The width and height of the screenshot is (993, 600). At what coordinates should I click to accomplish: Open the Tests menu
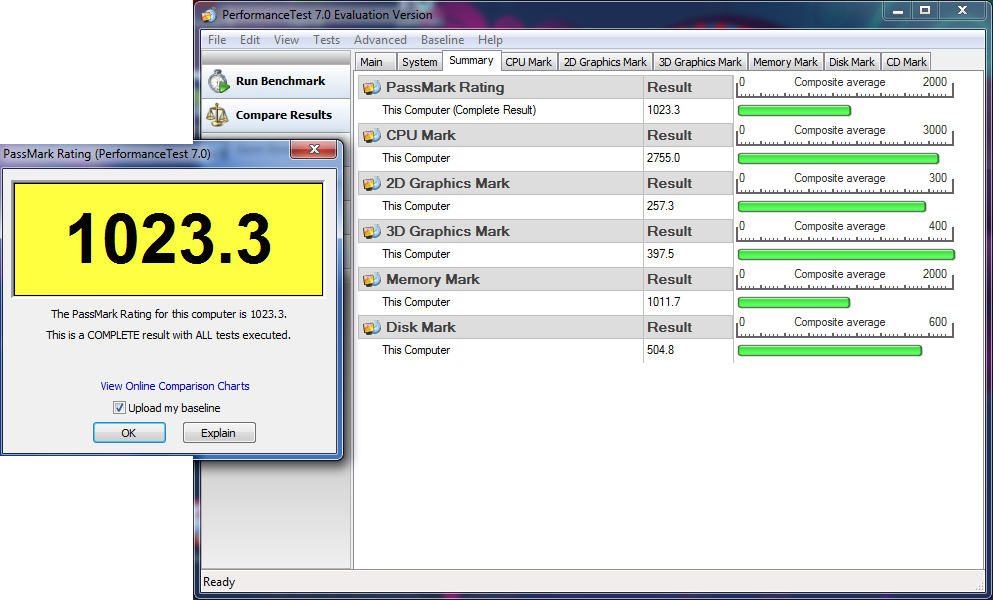coord(326,40)
